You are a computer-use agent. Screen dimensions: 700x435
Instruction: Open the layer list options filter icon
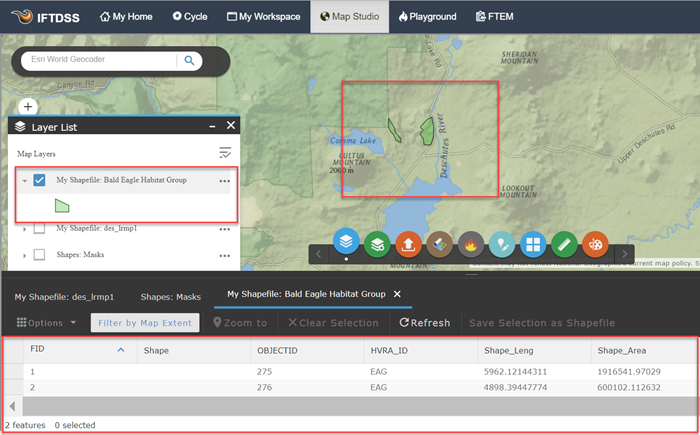tap(225, 153)
